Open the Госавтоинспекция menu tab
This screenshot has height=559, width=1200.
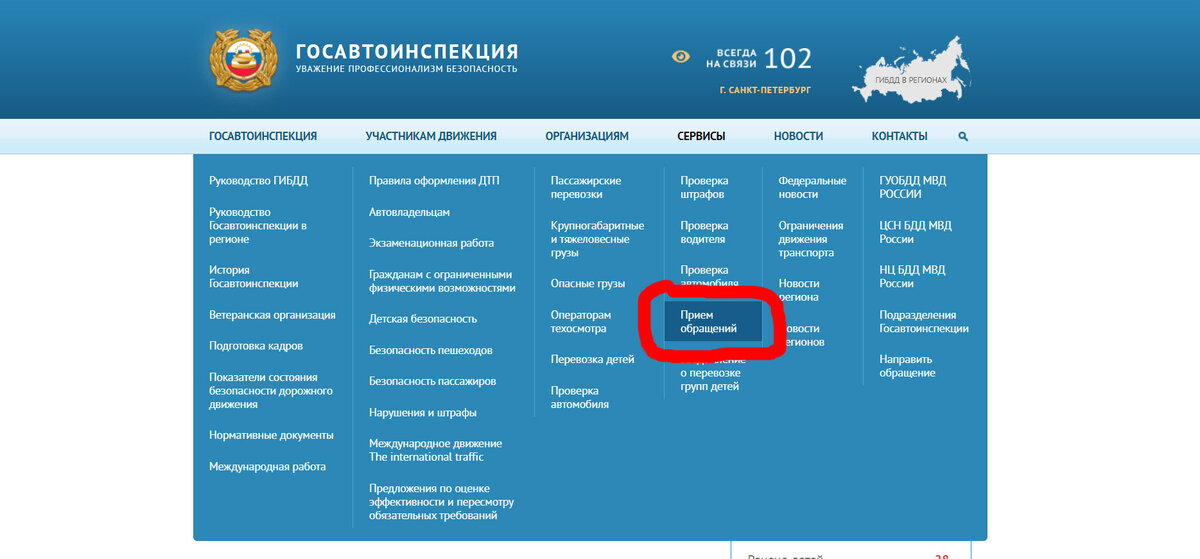263,136
